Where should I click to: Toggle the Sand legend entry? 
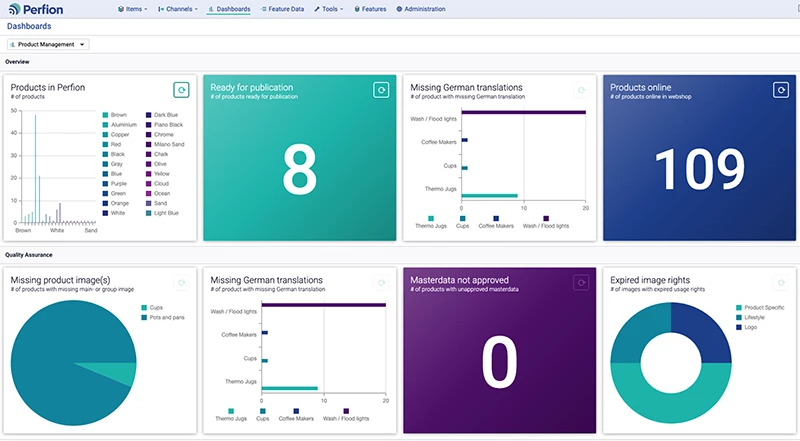pyautogui.click(x=157, y=203)
